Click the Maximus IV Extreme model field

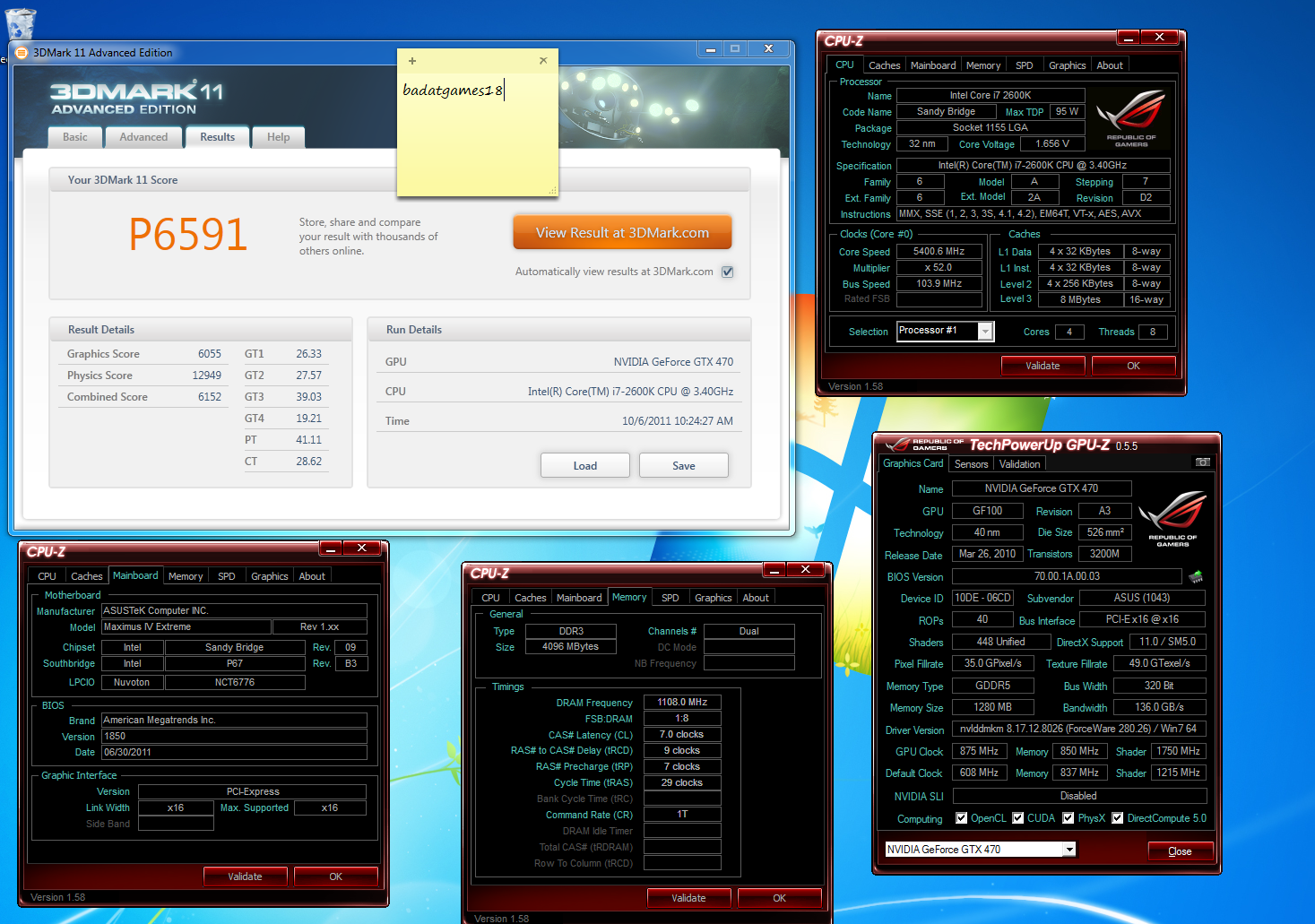[186, 627]
